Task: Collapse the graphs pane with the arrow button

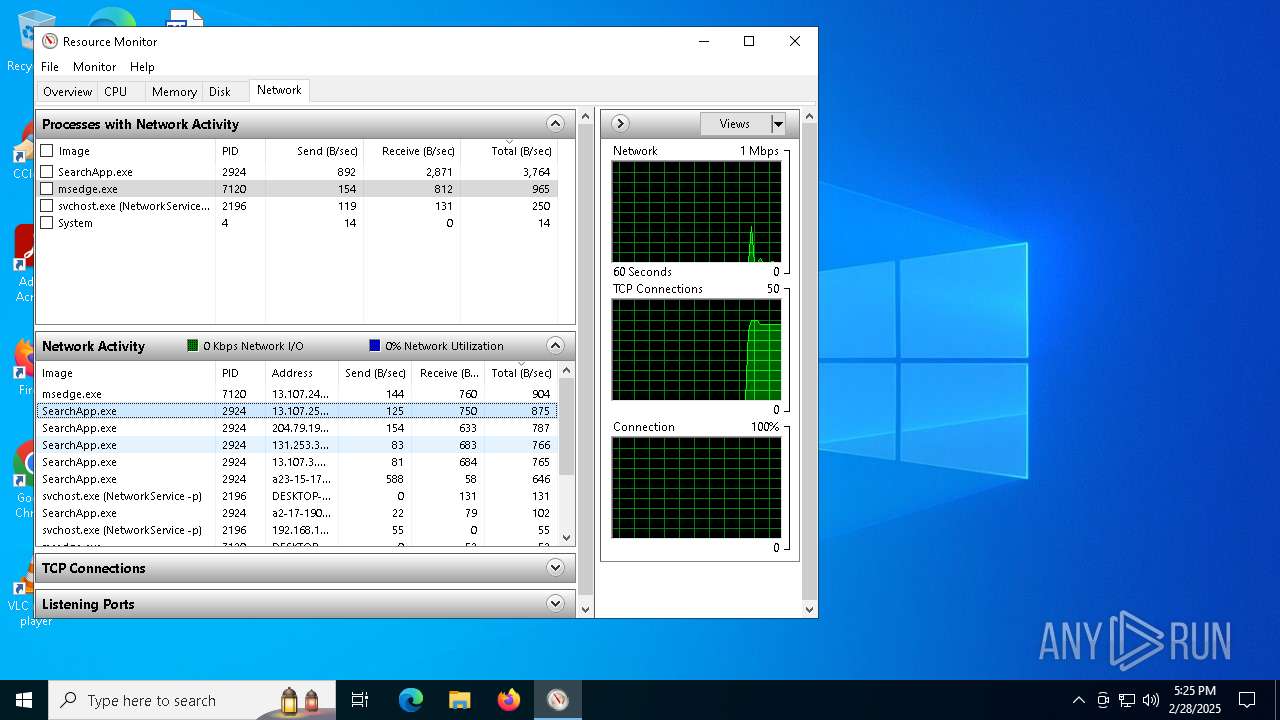Action: click(620, 123)
